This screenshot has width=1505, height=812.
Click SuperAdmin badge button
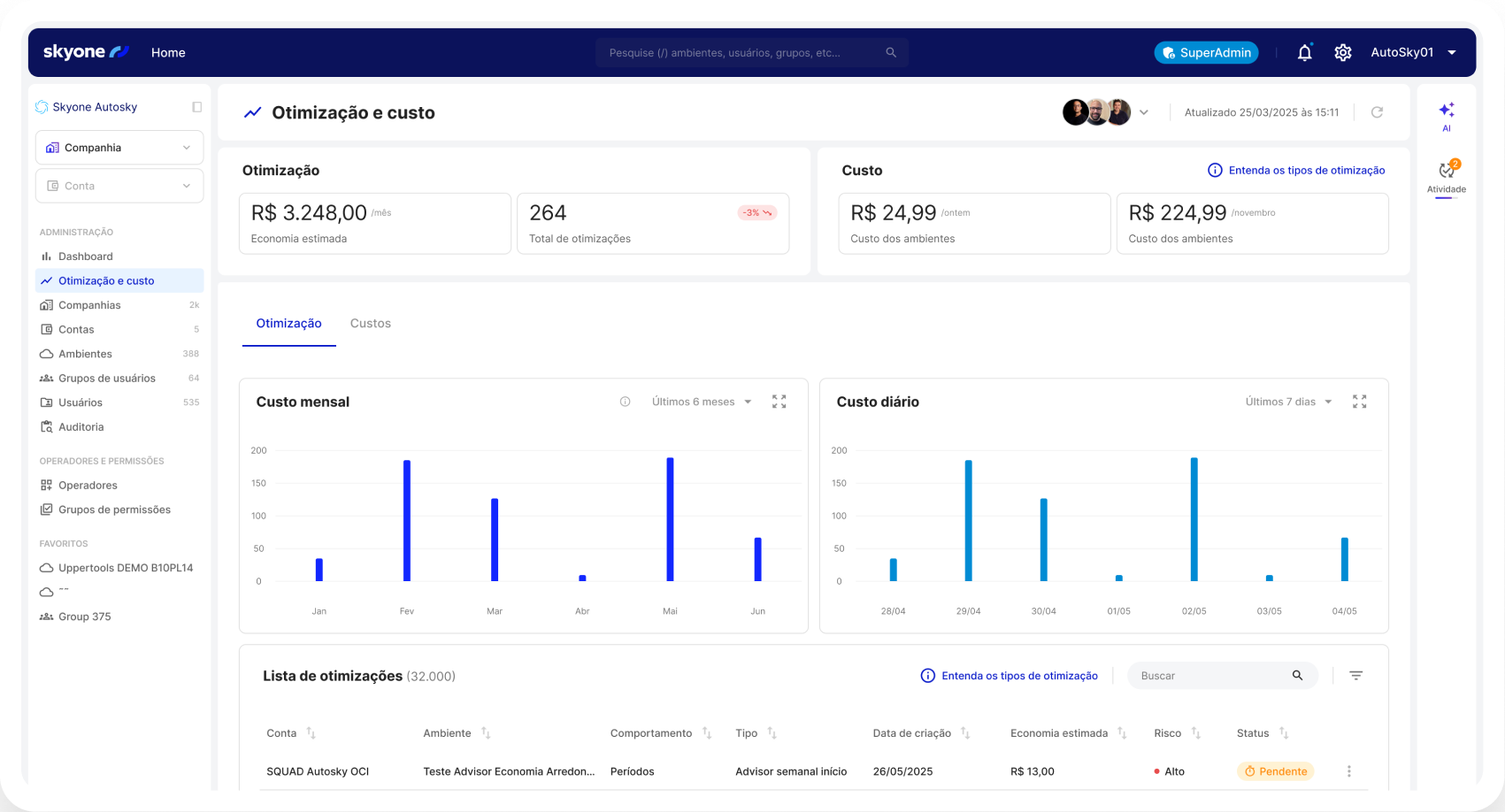click(x=1206, y=53)
